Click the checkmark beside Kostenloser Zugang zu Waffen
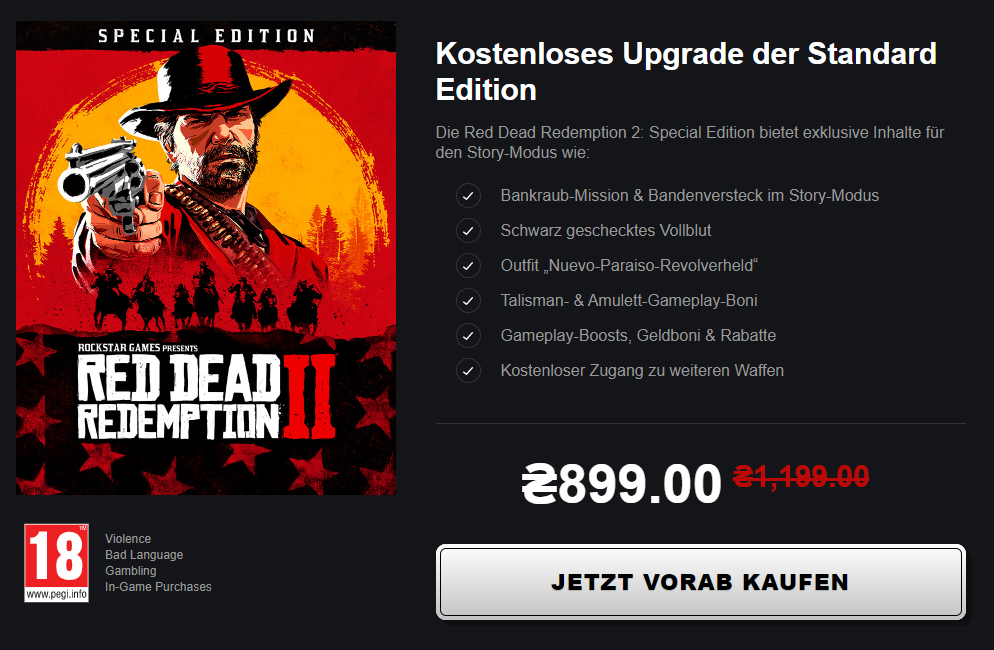Screen dimensions: 994x650 pos(468,370)
